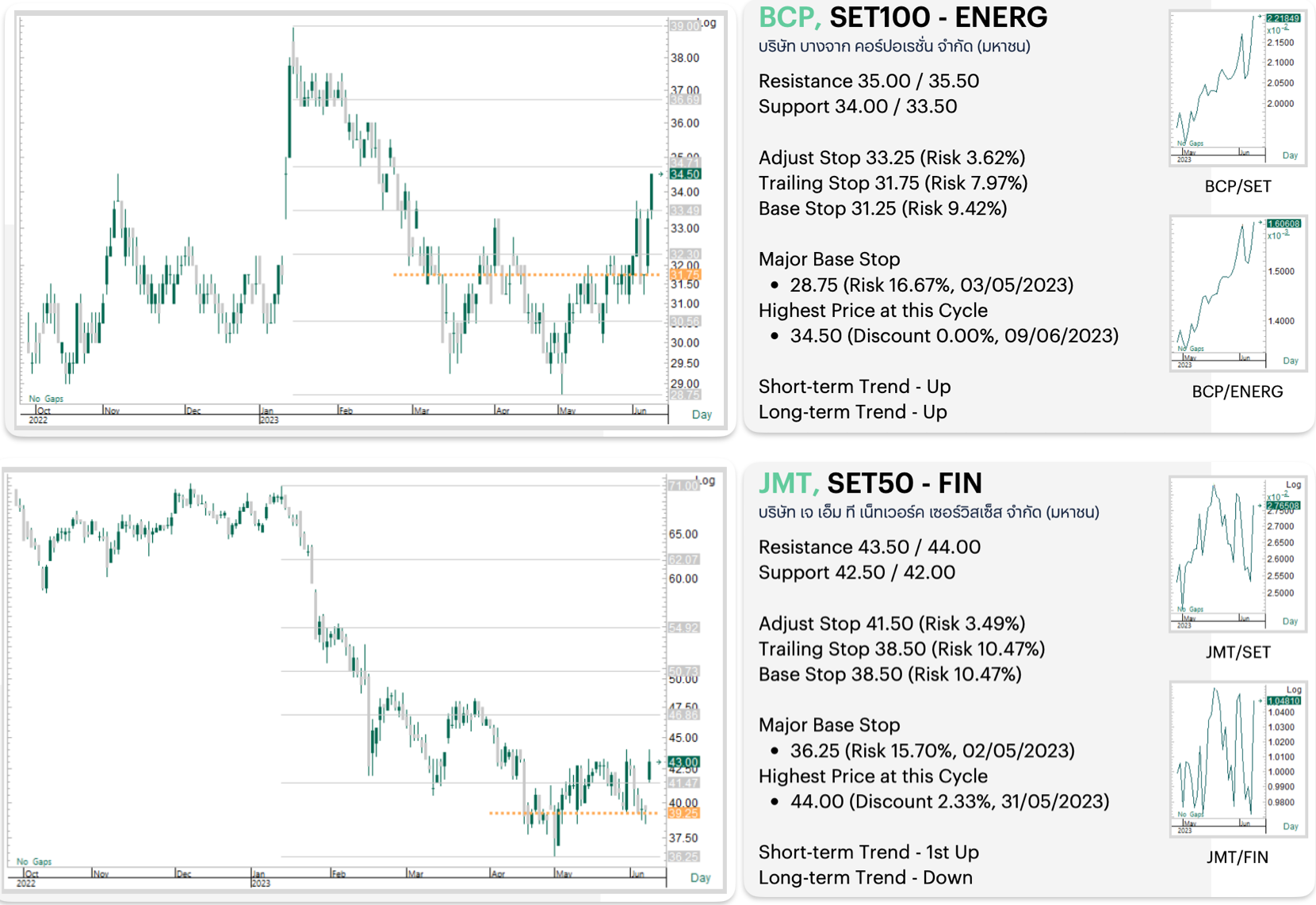Click the Support 34.00 / 33.50 line

(858, 106)
